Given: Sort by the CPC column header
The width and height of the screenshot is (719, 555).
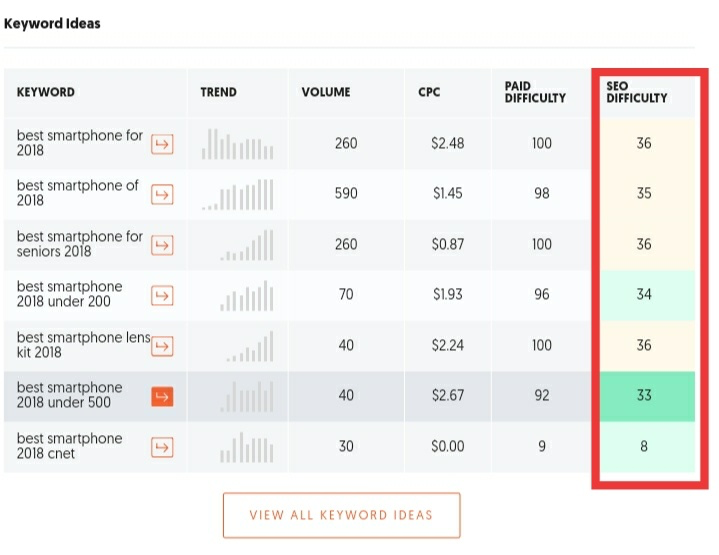Looking at the screenshot, I should [x=429, y=92].
